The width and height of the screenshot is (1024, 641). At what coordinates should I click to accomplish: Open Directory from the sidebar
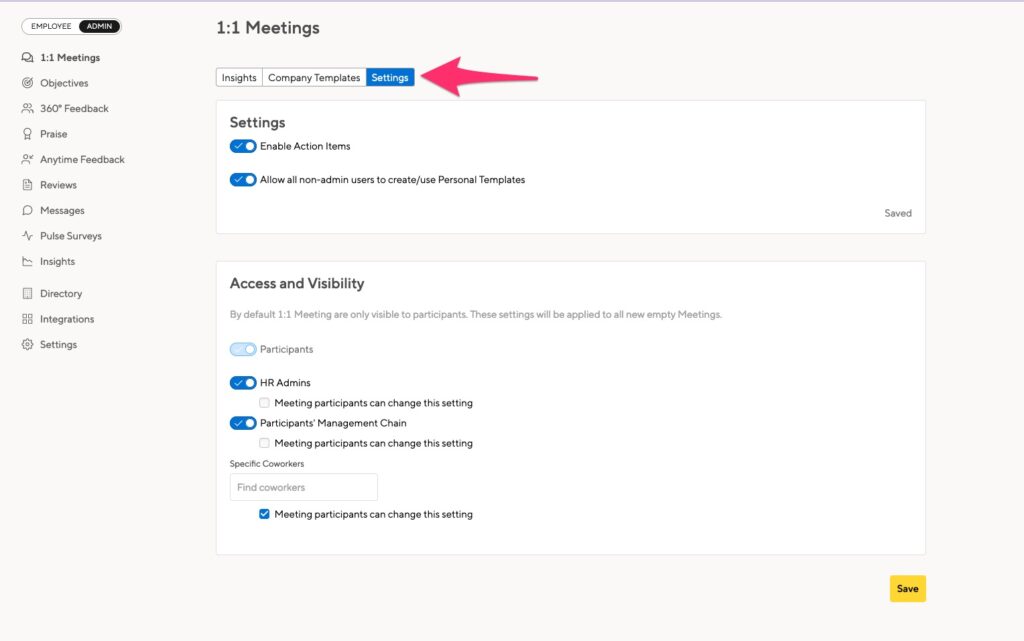(x=61, y=294)
